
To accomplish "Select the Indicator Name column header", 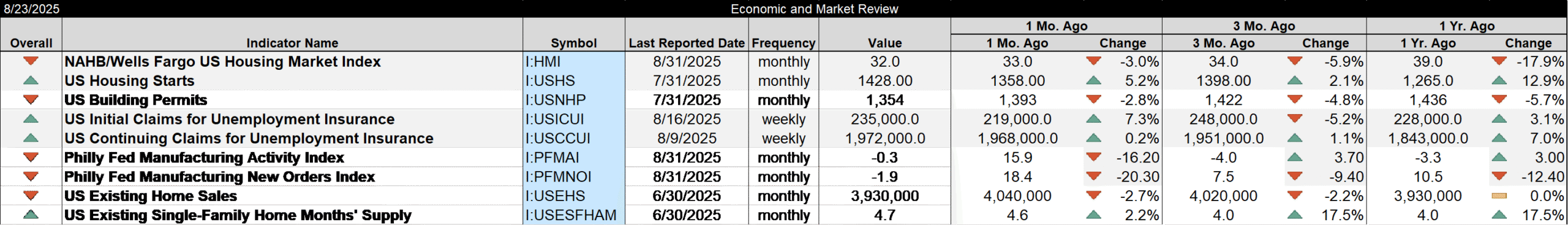I will [292, 43].
